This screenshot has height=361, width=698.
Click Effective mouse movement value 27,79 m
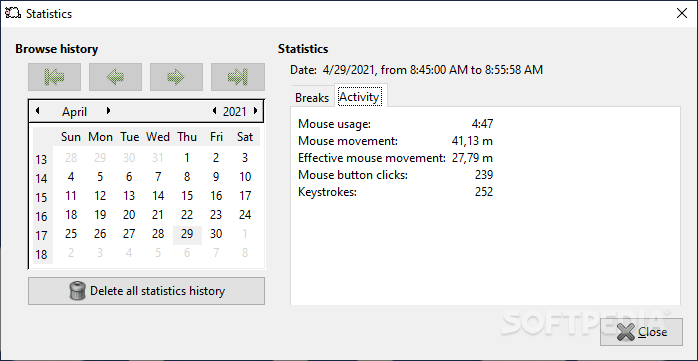472,158
